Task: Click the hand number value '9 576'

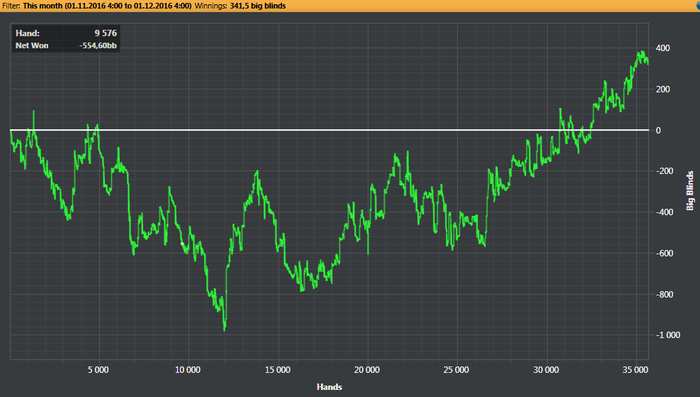Action: point(105,33)
